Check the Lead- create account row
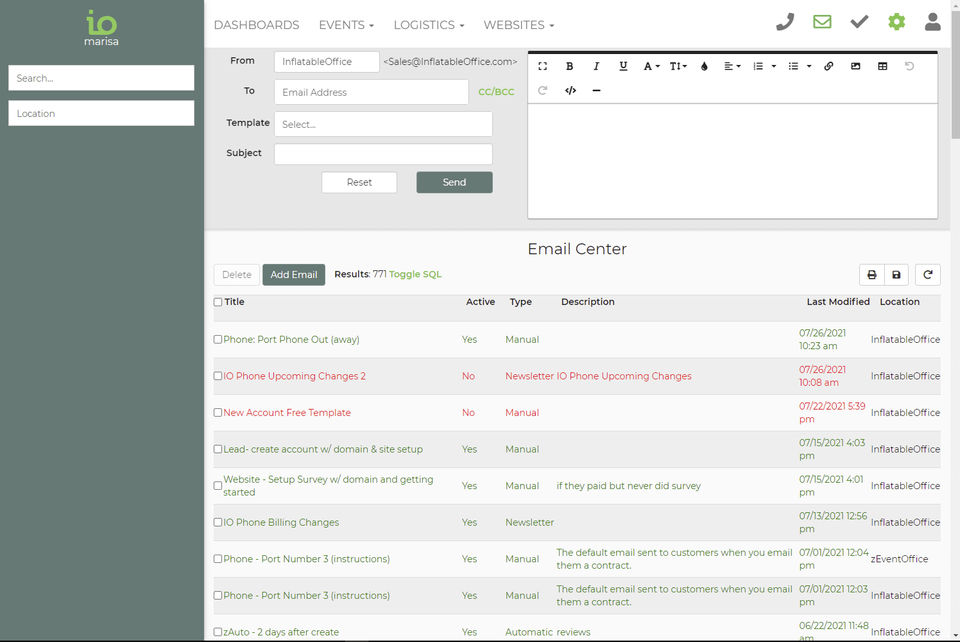960x642 pixels. point(218,449)
